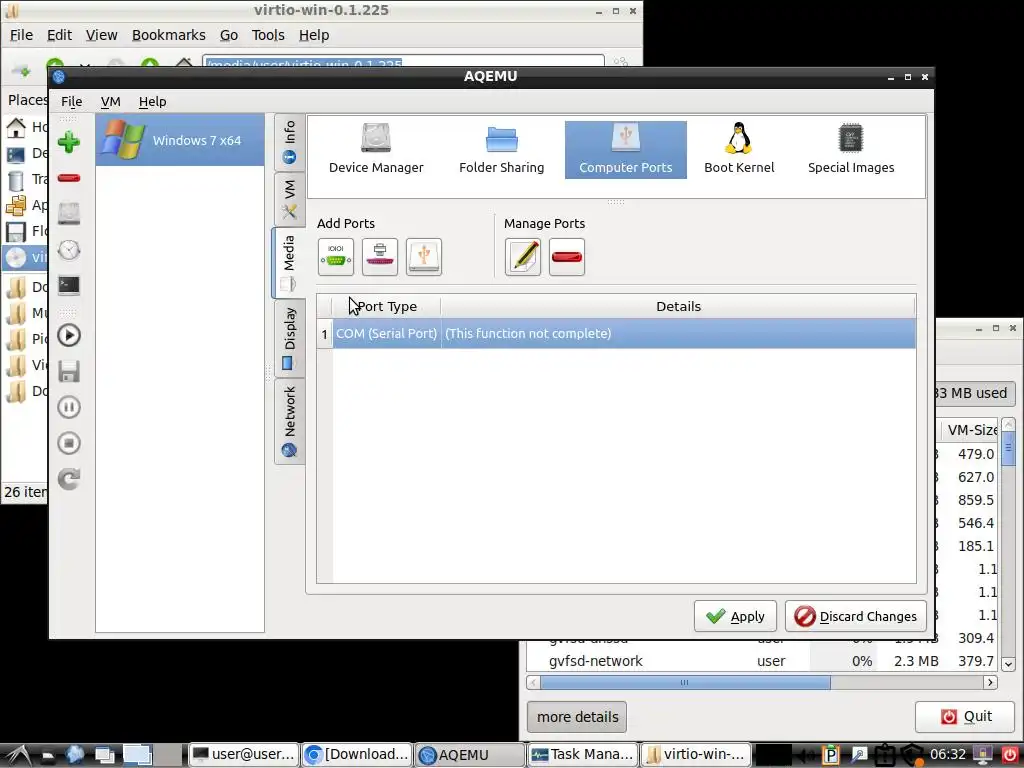The image size is (1024, 768).
Task: Click the hard disk icon in AQEMU sidebar
Action: pos(69,214)
